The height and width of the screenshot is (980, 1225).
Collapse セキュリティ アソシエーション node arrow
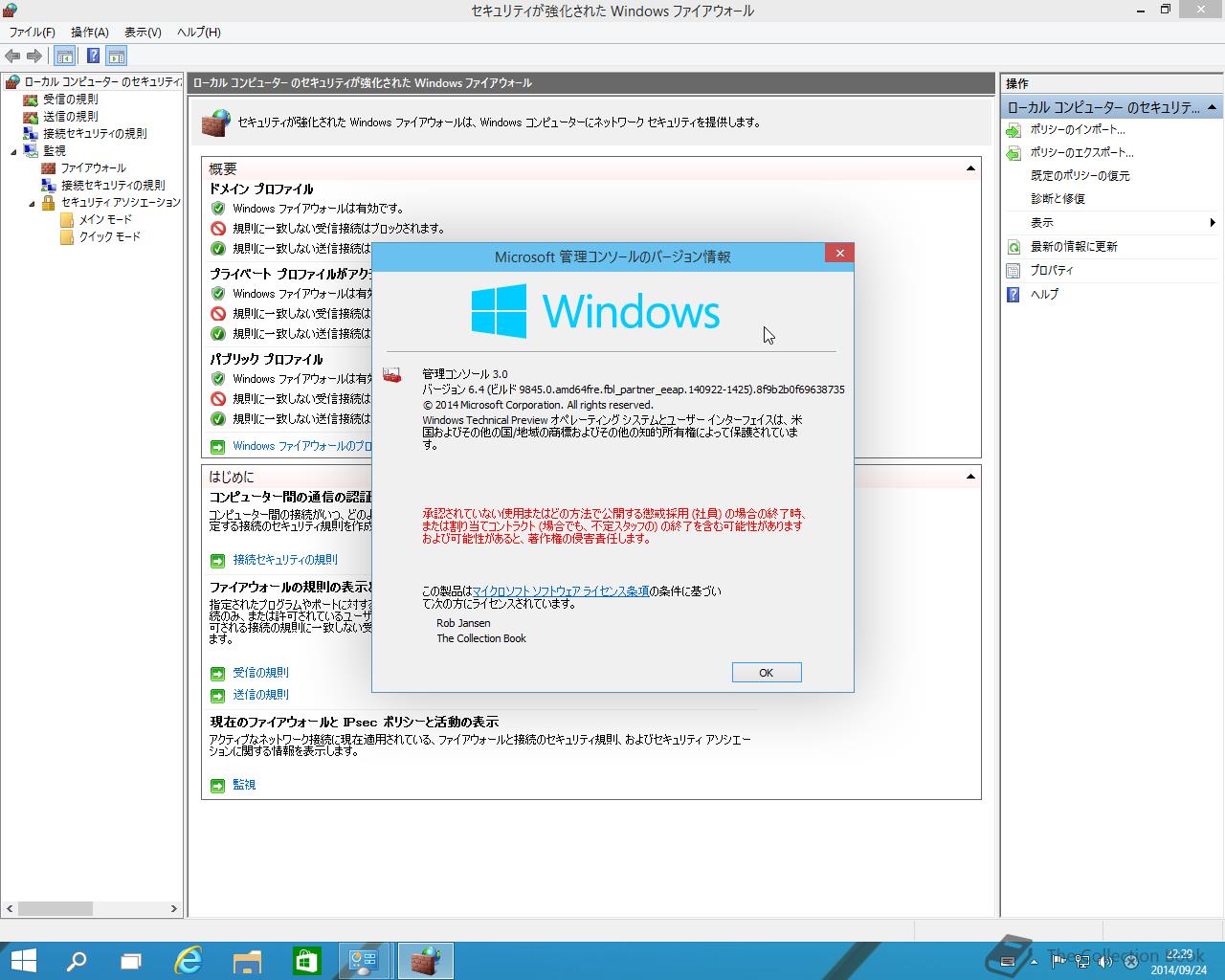(x=32, y=204)
